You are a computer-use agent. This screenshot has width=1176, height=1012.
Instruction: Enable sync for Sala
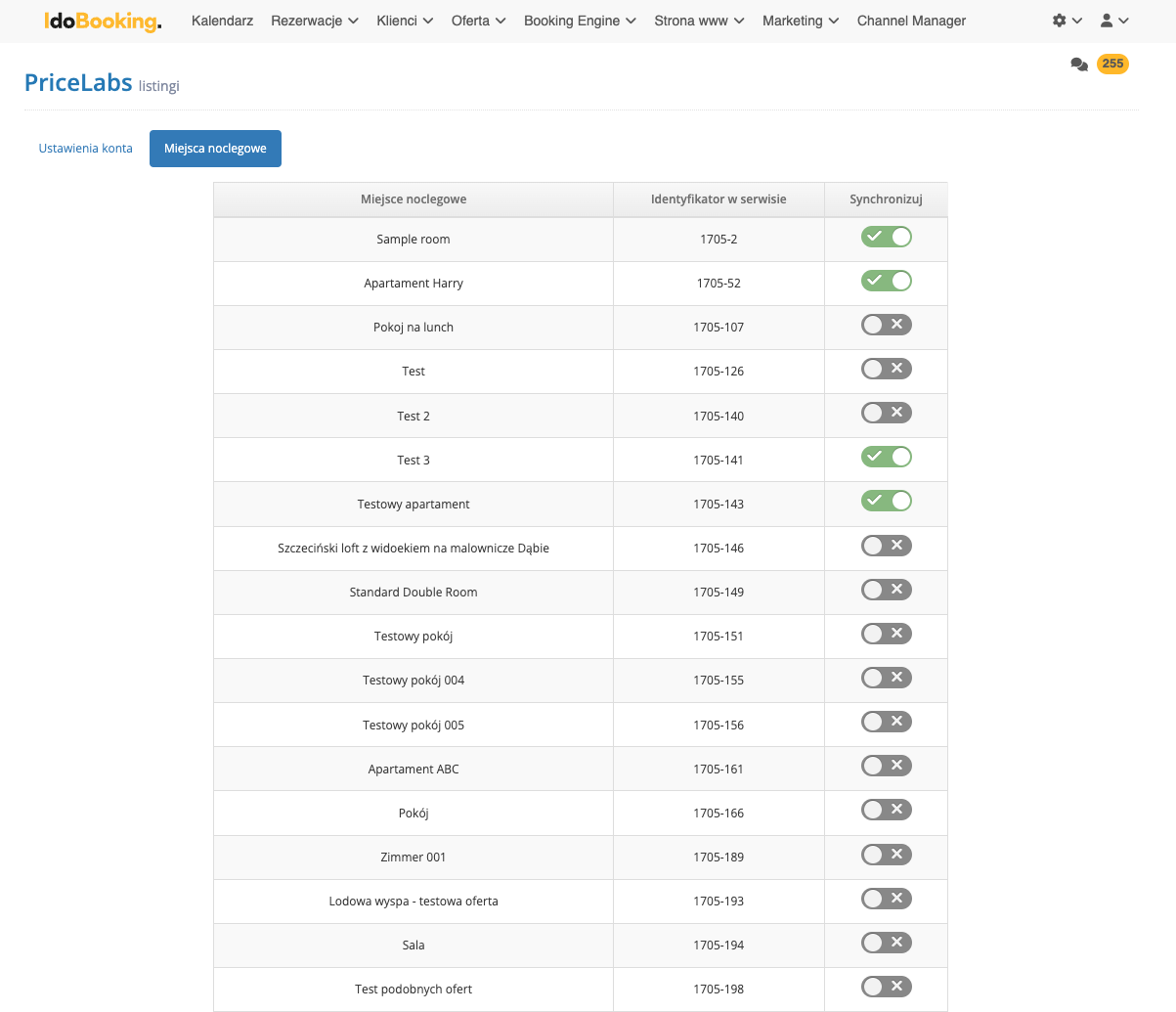click(886, 943)
